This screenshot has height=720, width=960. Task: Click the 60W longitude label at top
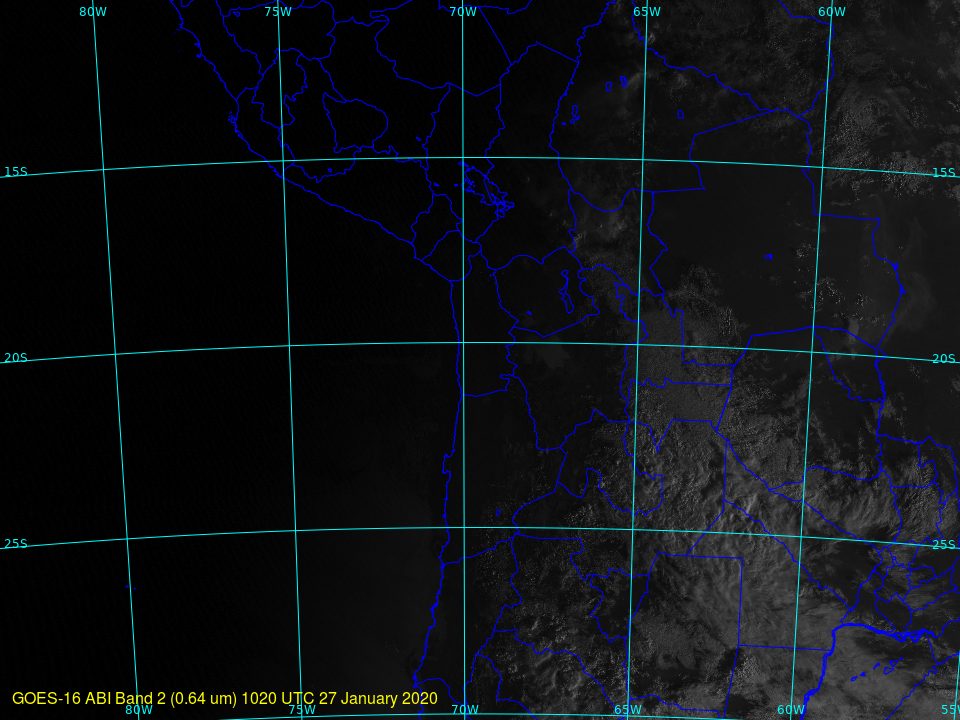pyautogui.click(x=831, y=12)
